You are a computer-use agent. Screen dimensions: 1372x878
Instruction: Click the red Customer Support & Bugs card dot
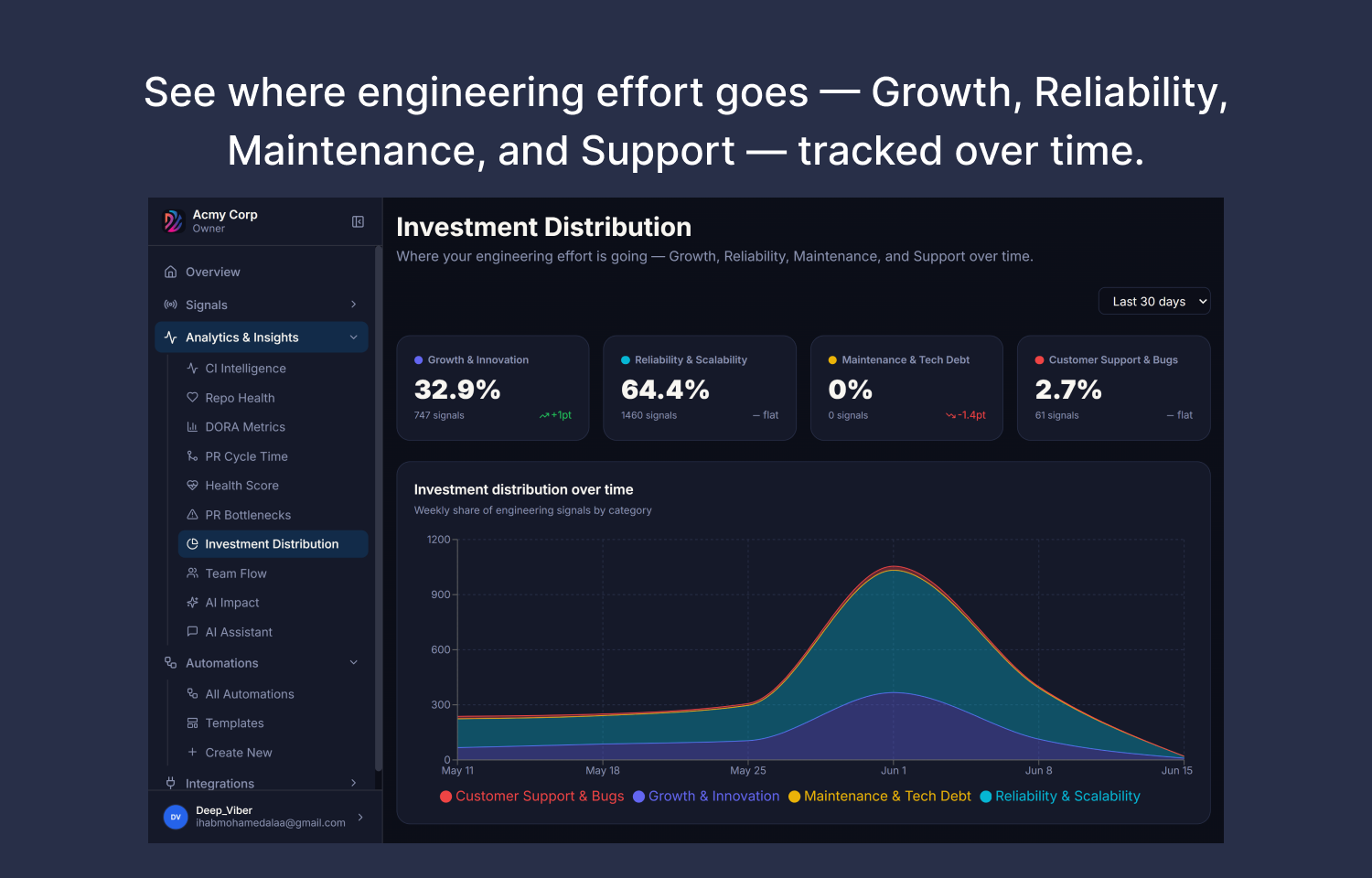[x=1040, y=360]
